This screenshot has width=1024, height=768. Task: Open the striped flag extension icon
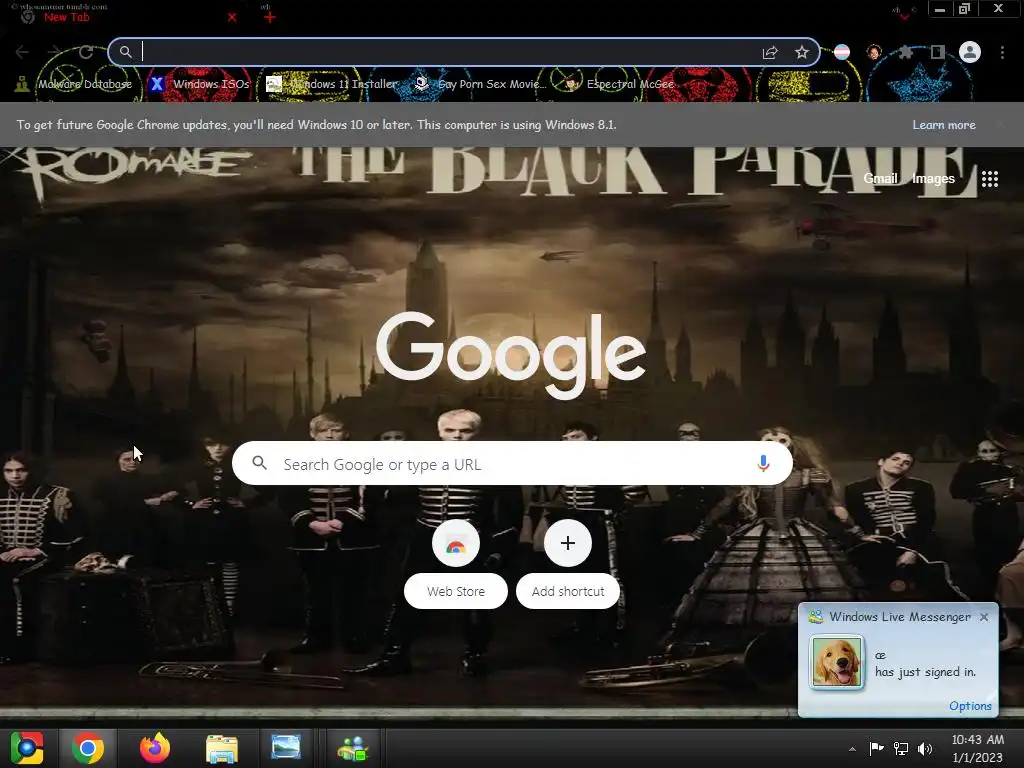click(x=842, y=52)
